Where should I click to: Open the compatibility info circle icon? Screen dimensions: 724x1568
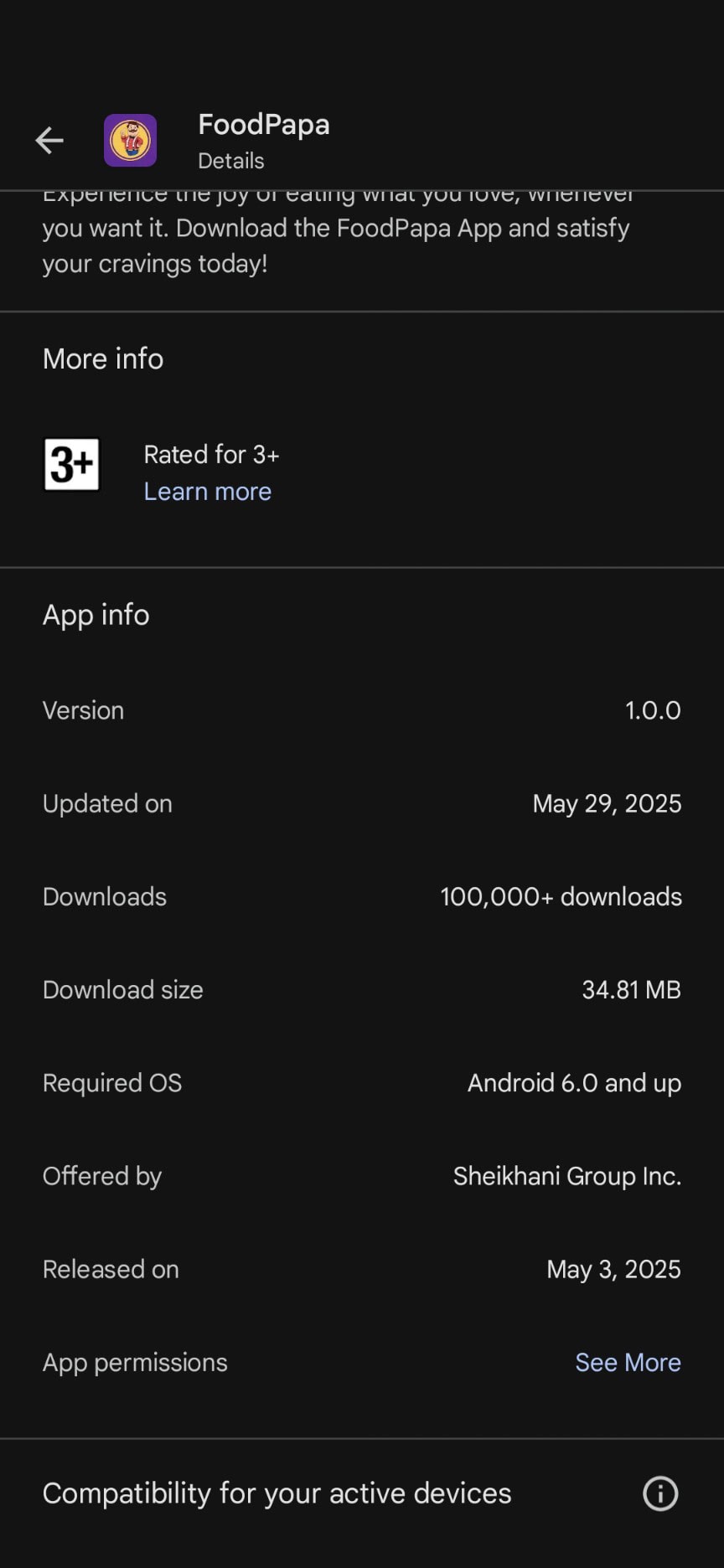pos(660,1493)
